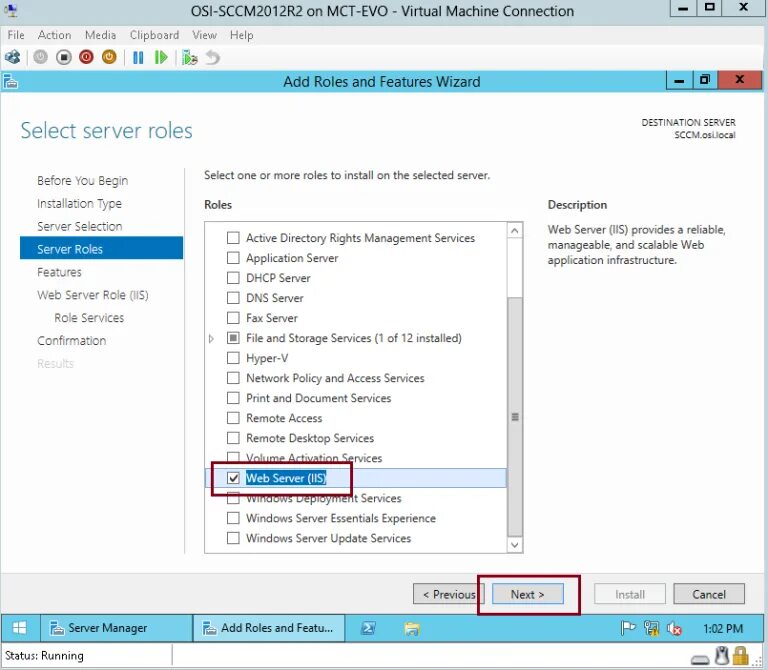Viewport: 768px width, 670px height.
Task: Open the View menu
Action: pyautogui.click(x=204, y=35)
